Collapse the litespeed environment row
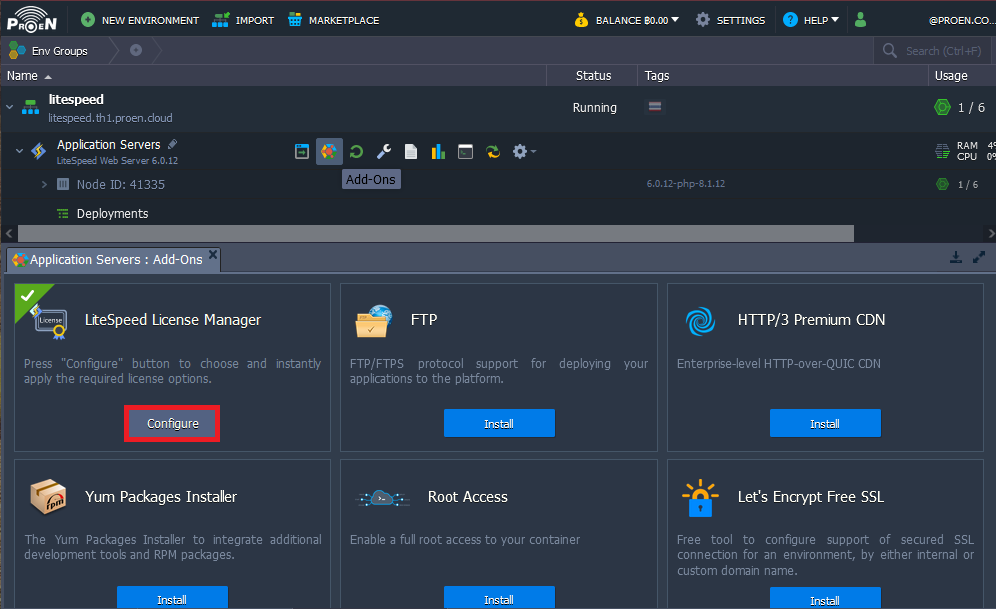Screen dimensions: 996x609 pos(10,107)
